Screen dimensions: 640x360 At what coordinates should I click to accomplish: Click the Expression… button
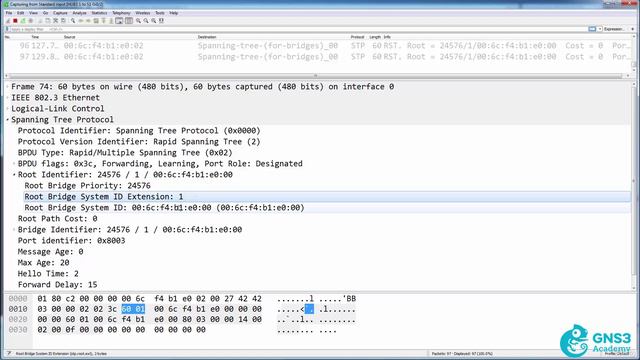pyautogui.click(x=613, y=29)
